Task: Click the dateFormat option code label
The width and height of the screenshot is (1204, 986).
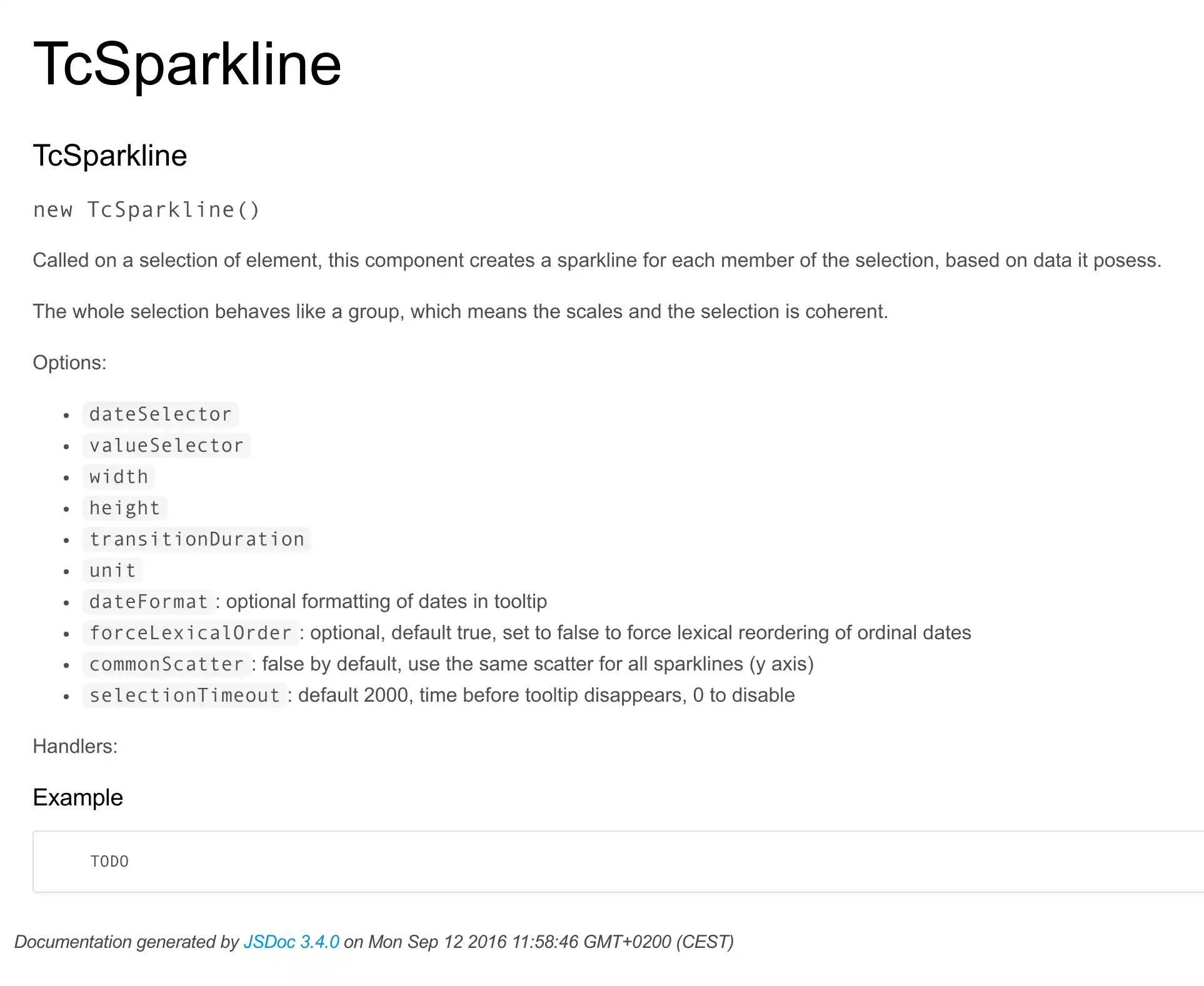Action: [148, 602]
